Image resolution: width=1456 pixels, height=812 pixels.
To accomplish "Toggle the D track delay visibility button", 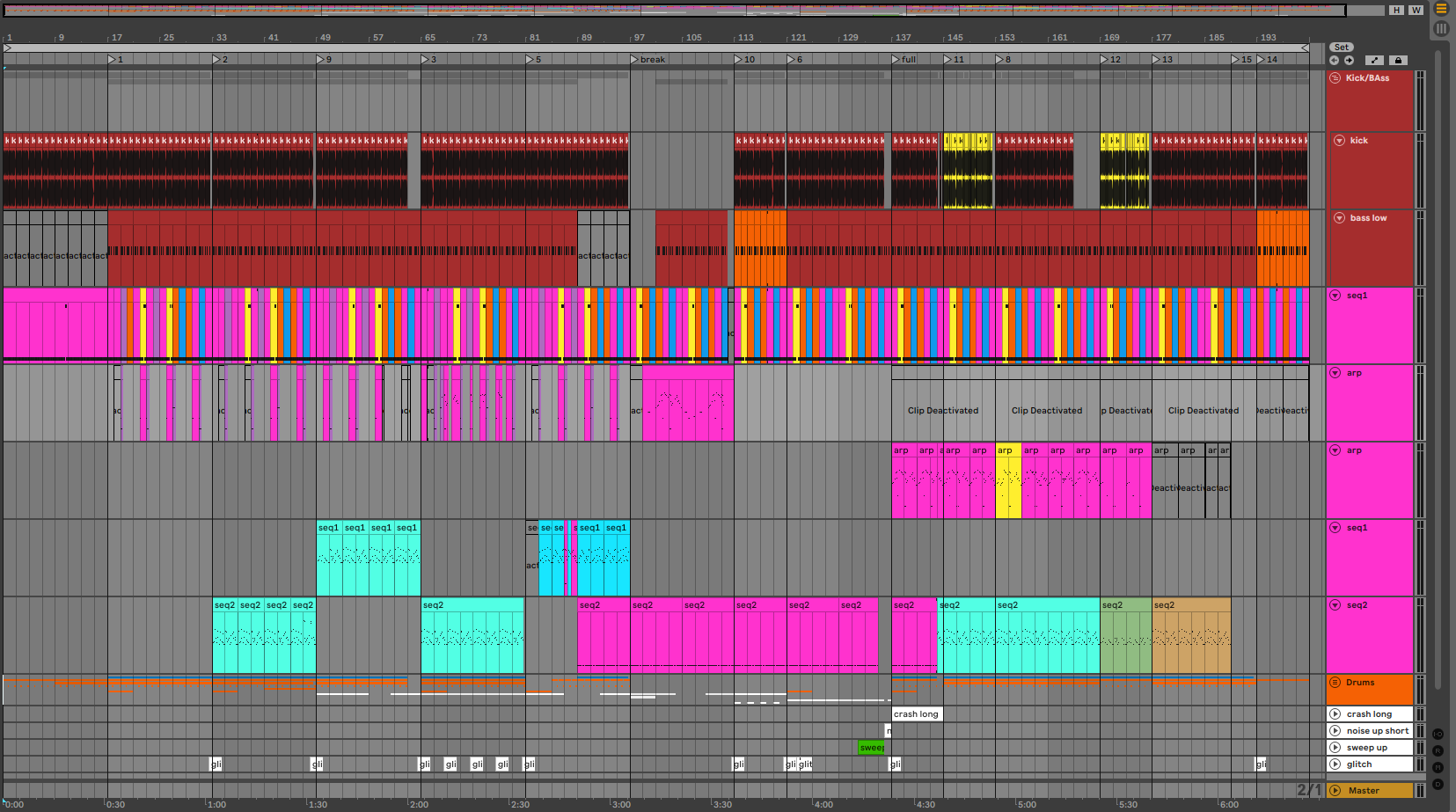I will coord(1438,784).
